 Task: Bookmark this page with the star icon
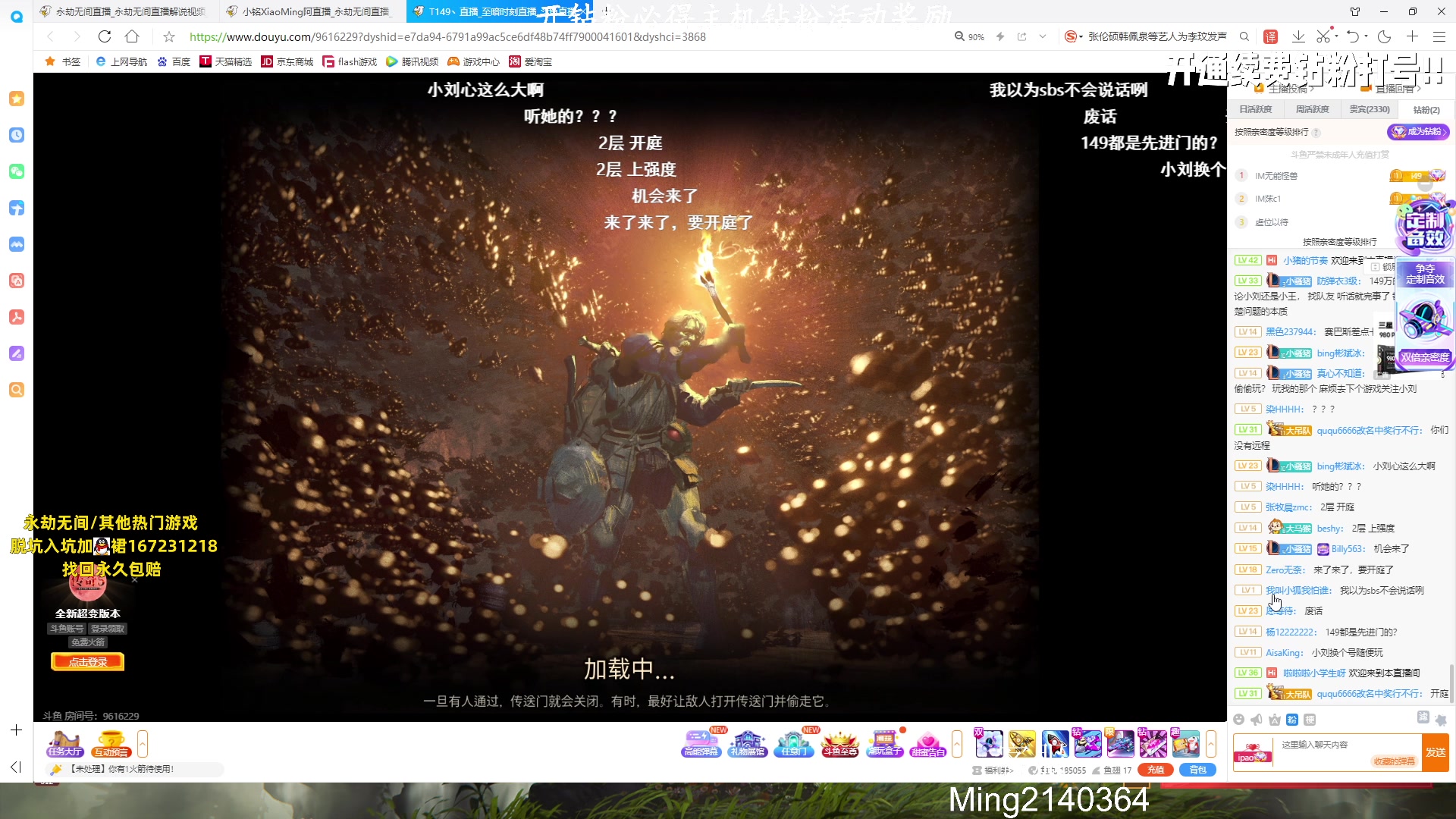[169, 36]
